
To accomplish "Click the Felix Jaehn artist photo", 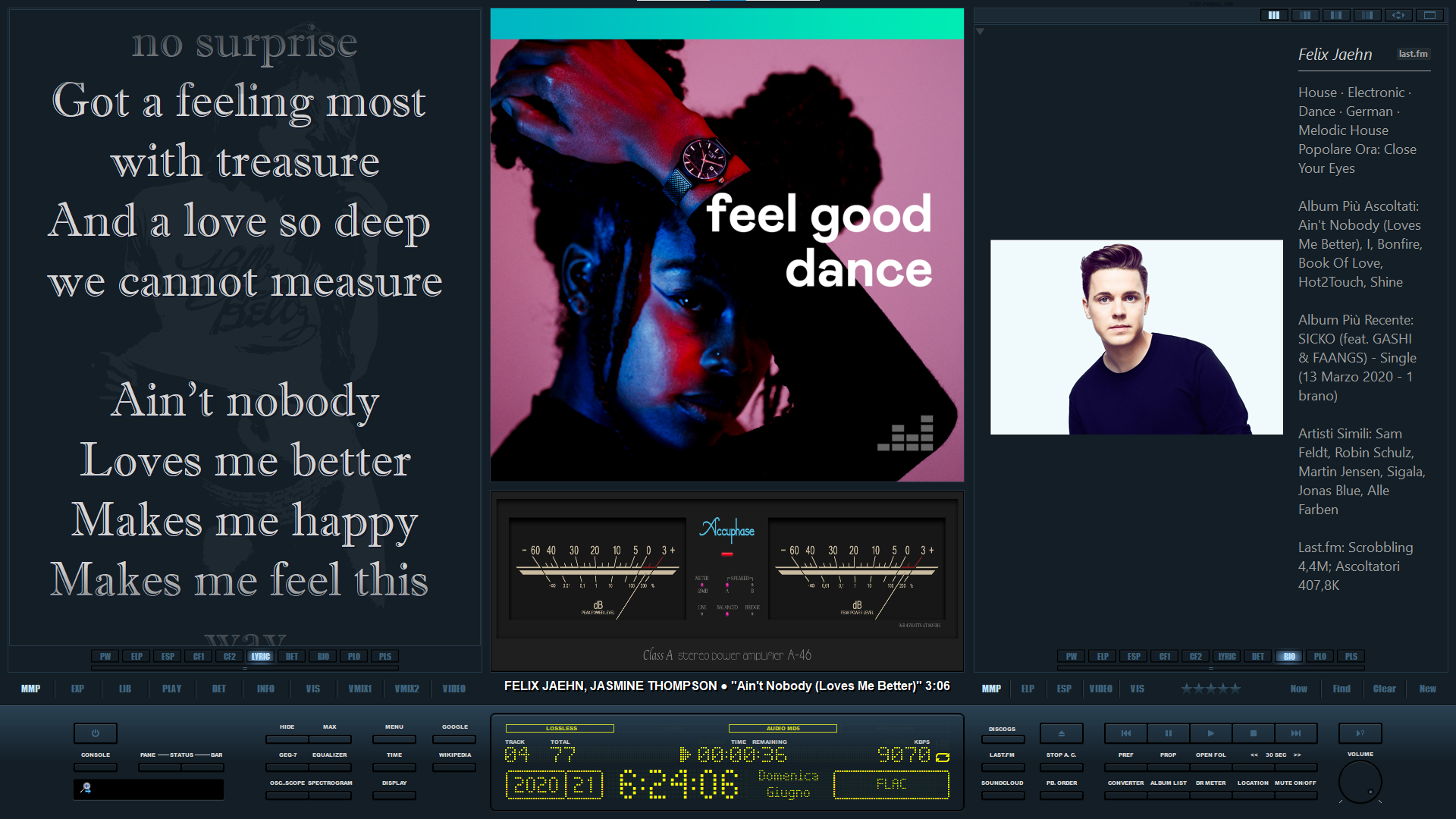I will tap(1136, 337).
